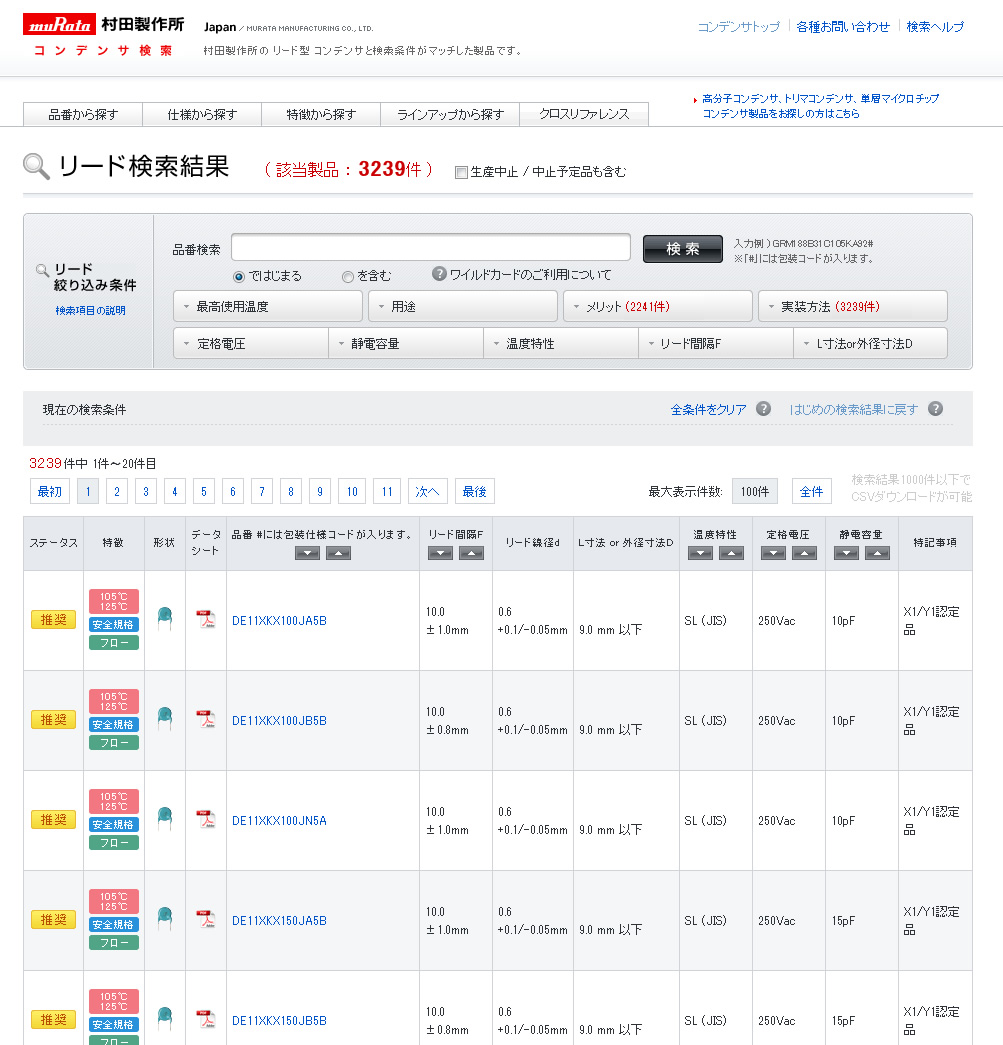Open コンデンサトップ link
The image size is (1003, 1045).
(738, 27)
